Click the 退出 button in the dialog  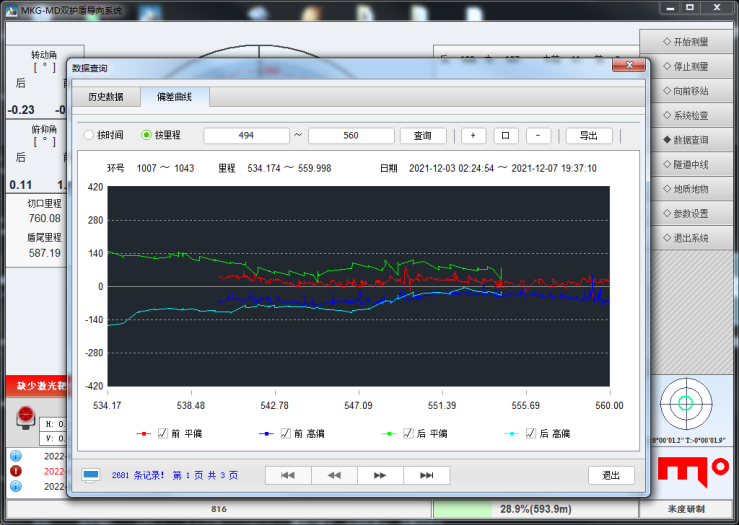(x=611, y=475)
